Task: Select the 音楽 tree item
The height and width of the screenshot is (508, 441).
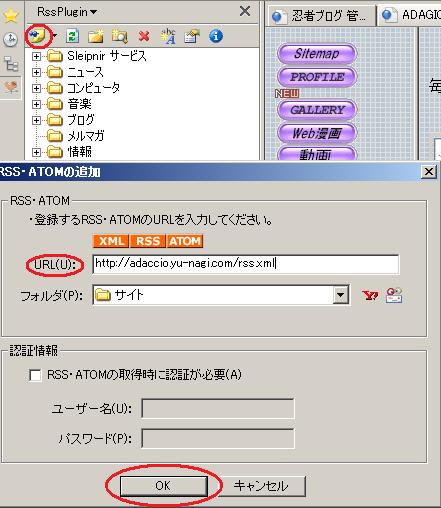Action: tap(69, 104)
